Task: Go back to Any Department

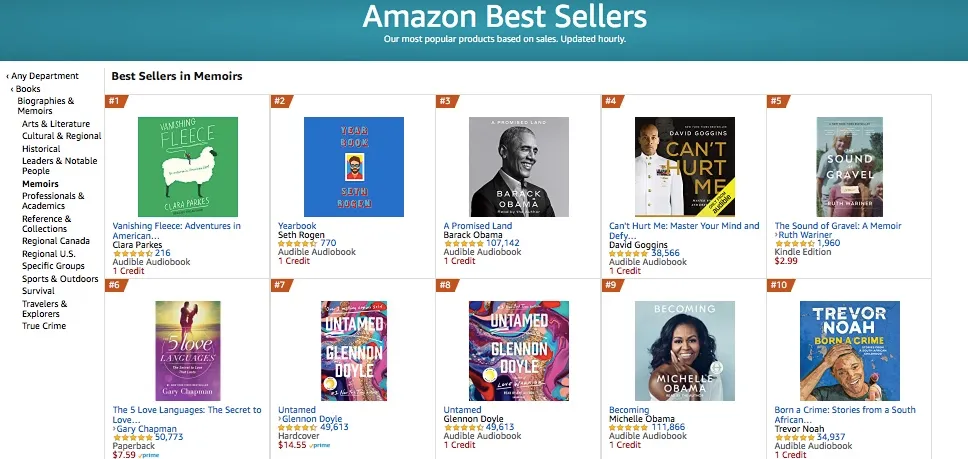Action: tap(45, 76)
